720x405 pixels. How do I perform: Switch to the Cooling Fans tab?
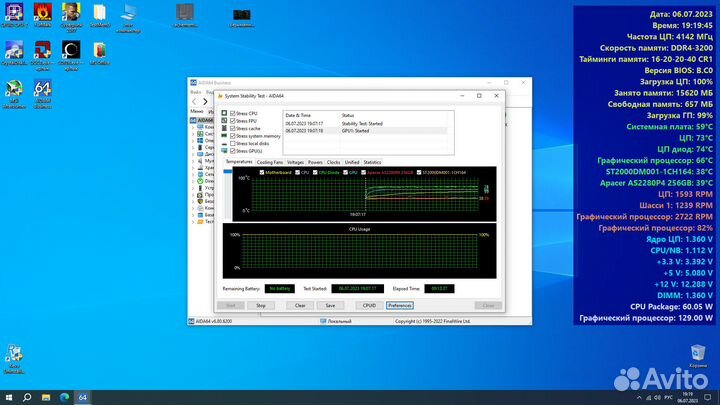[270, 162]
